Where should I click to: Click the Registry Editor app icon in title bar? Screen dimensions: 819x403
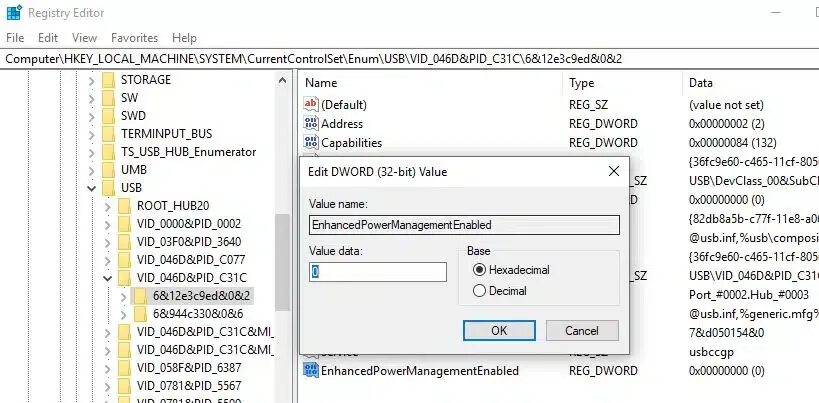pos(14,12)
